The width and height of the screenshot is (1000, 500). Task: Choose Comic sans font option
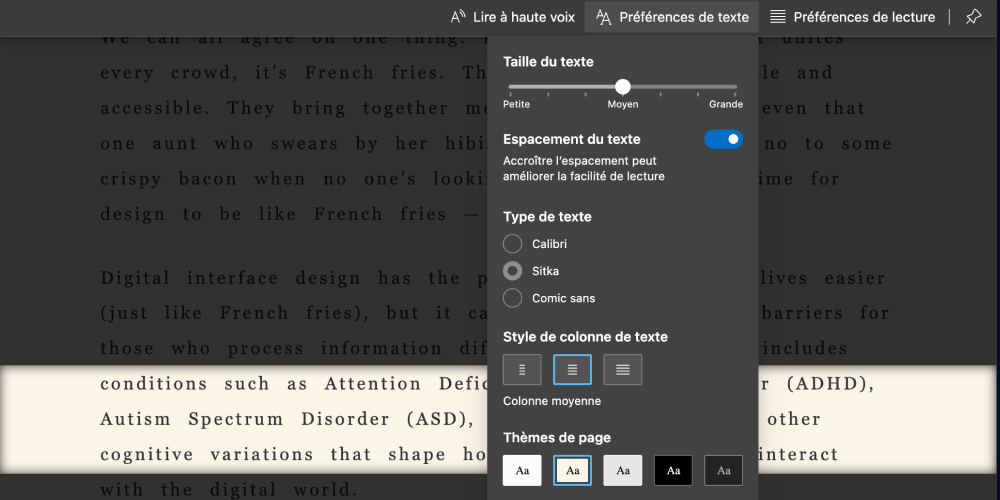tap(513, 298)
